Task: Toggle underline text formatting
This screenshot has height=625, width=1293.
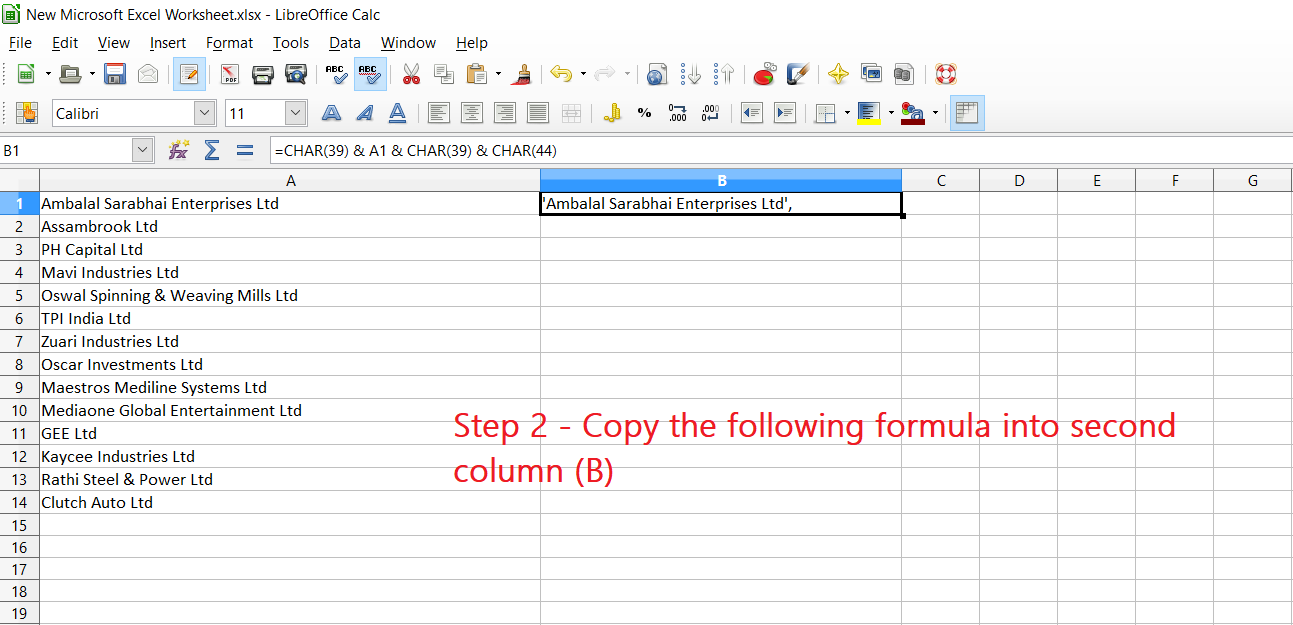Action: coord(397,113)
